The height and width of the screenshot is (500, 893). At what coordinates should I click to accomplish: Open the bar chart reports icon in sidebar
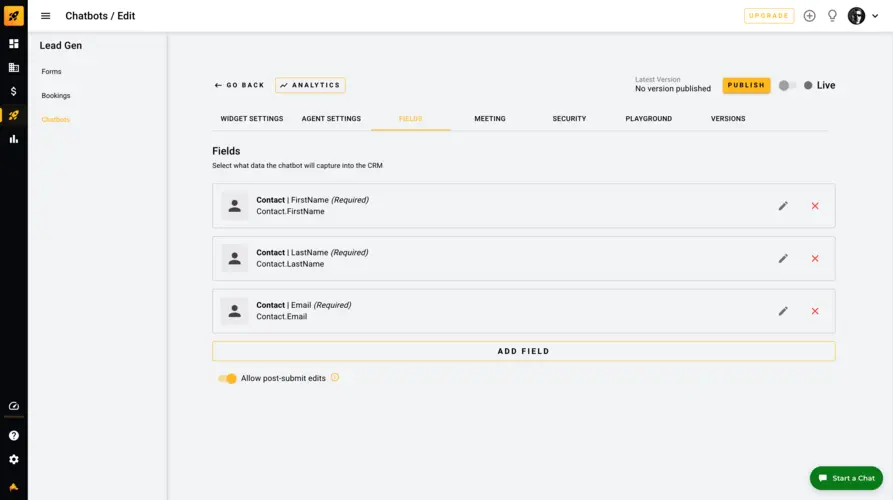pos(14,139)
